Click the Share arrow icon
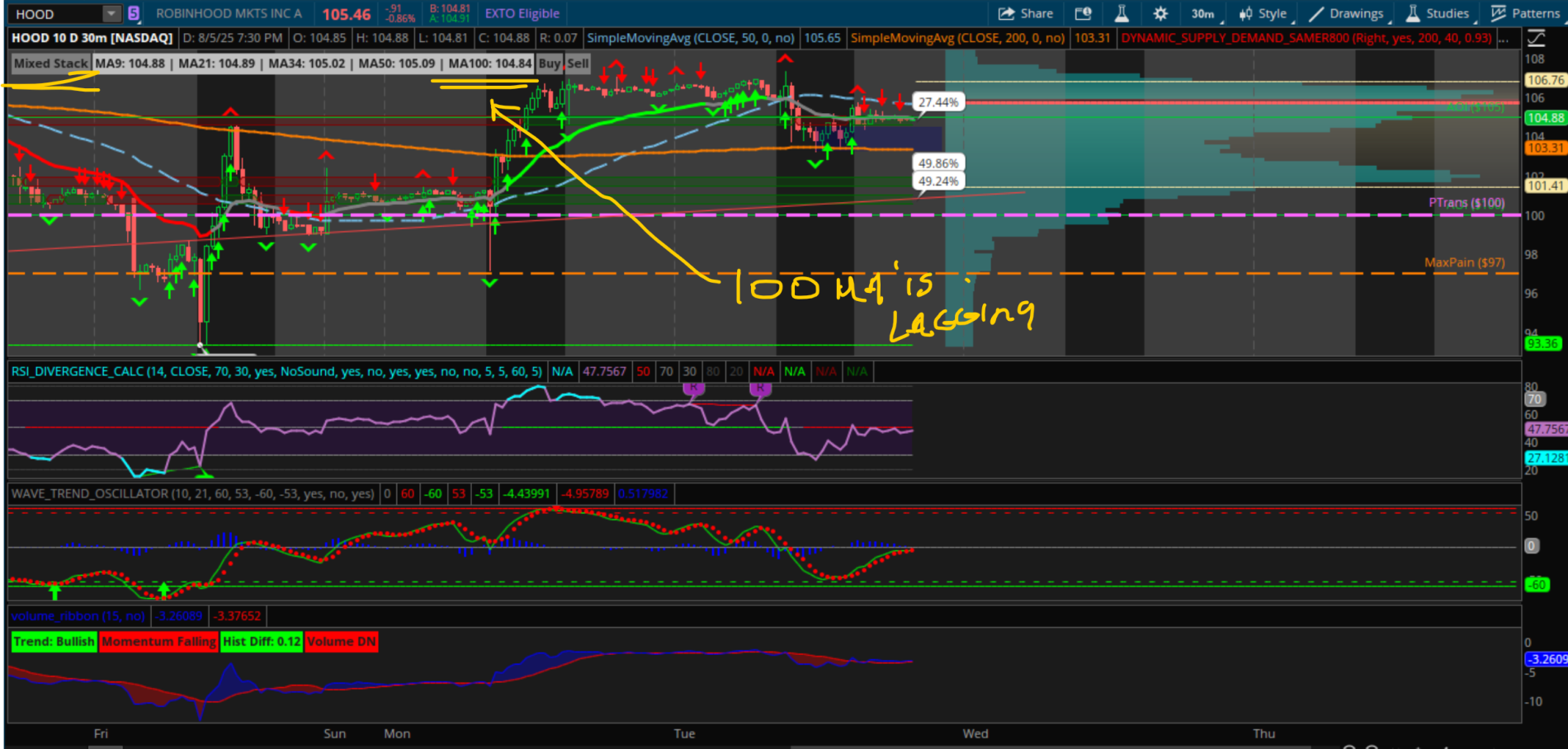The width and height of the screenshot is (1568, 749). 1006,13
